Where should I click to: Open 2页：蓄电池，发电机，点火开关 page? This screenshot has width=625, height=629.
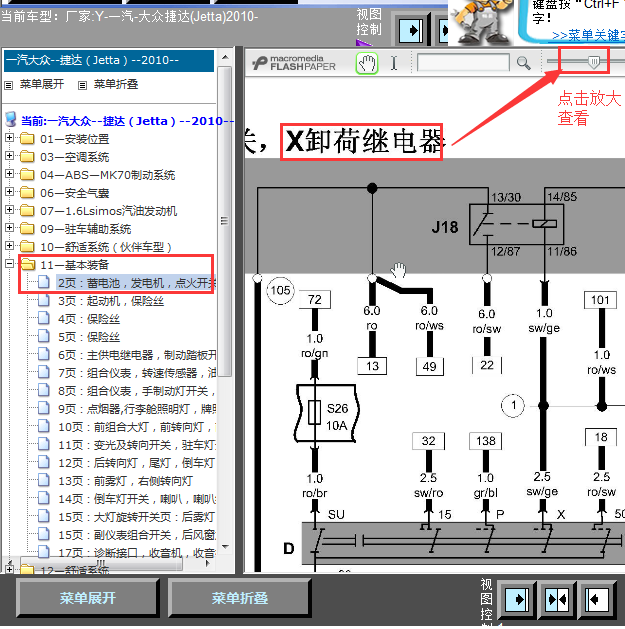(x=136, y=283)
